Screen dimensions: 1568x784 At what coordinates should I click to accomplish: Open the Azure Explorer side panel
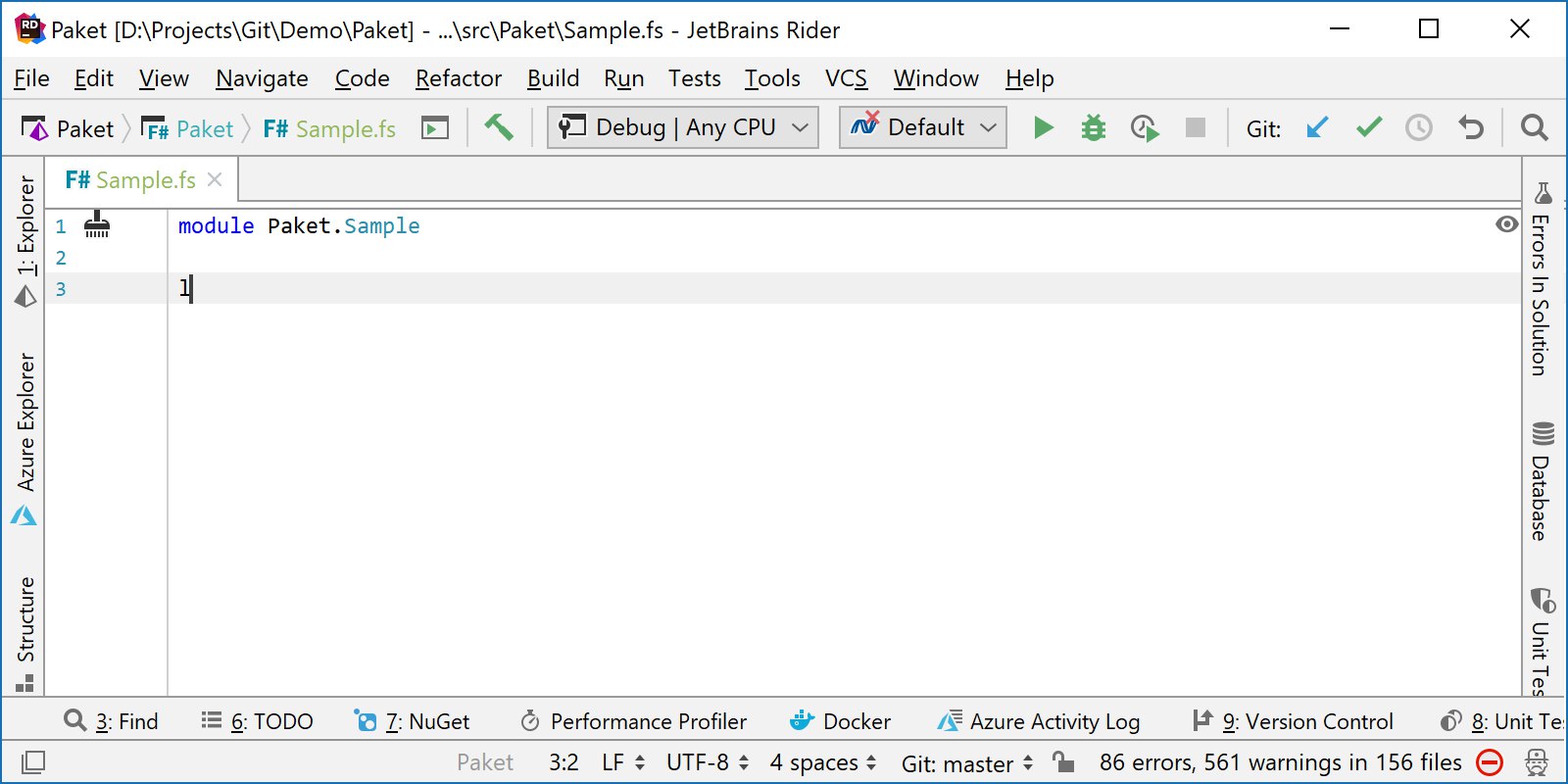[x=25, y=439]
